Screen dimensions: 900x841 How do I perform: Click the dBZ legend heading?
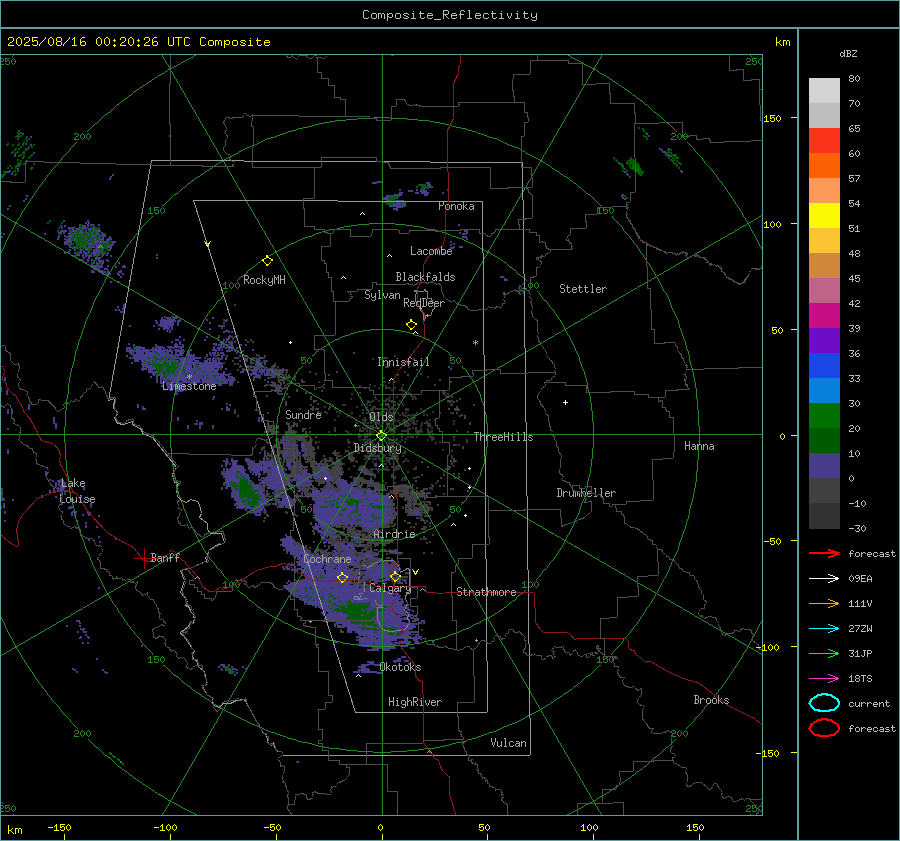click(x=848, y=53)
